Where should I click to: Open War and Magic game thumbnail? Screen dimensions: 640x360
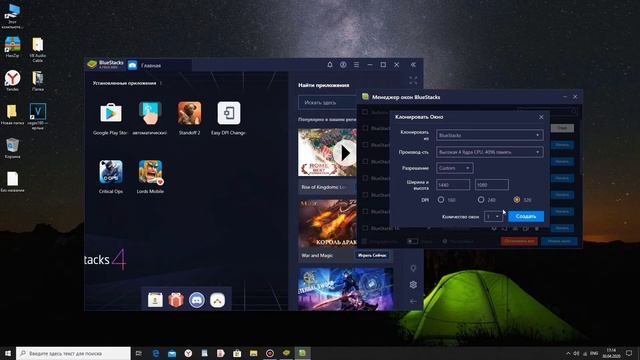click(x=327, y=223)
